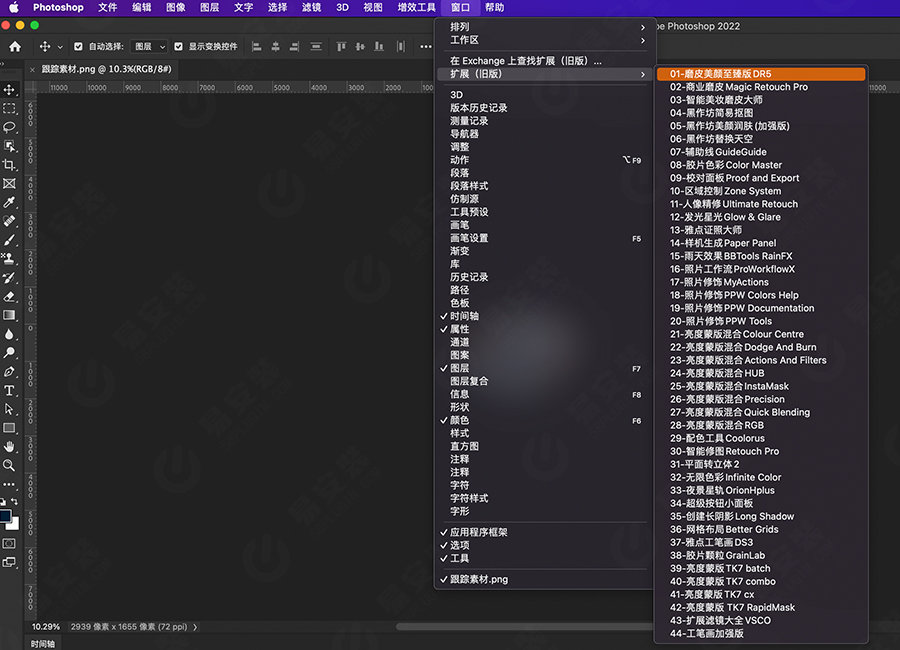Select the Gradient tool
This screenshot has width=900, height=650.
click(9, 315)
